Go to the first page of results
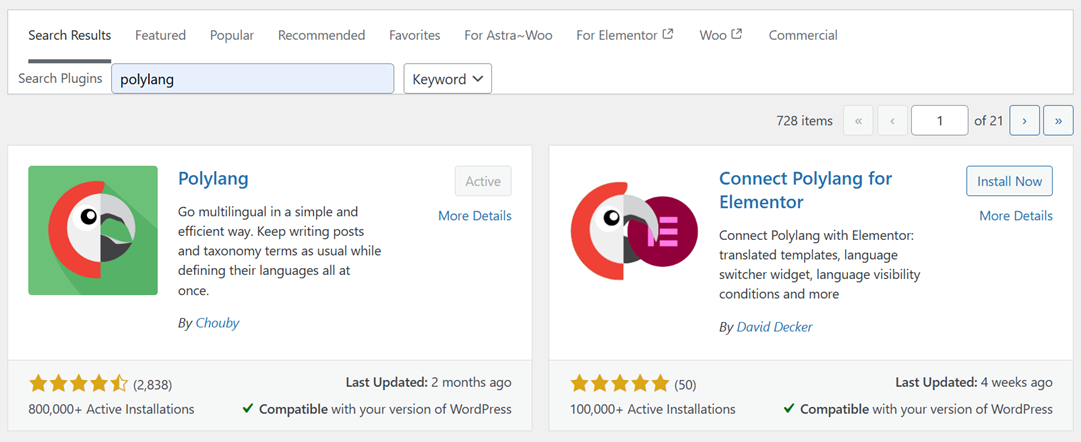The width and height of the screenshot is (1081, 442). coord(858,121)
